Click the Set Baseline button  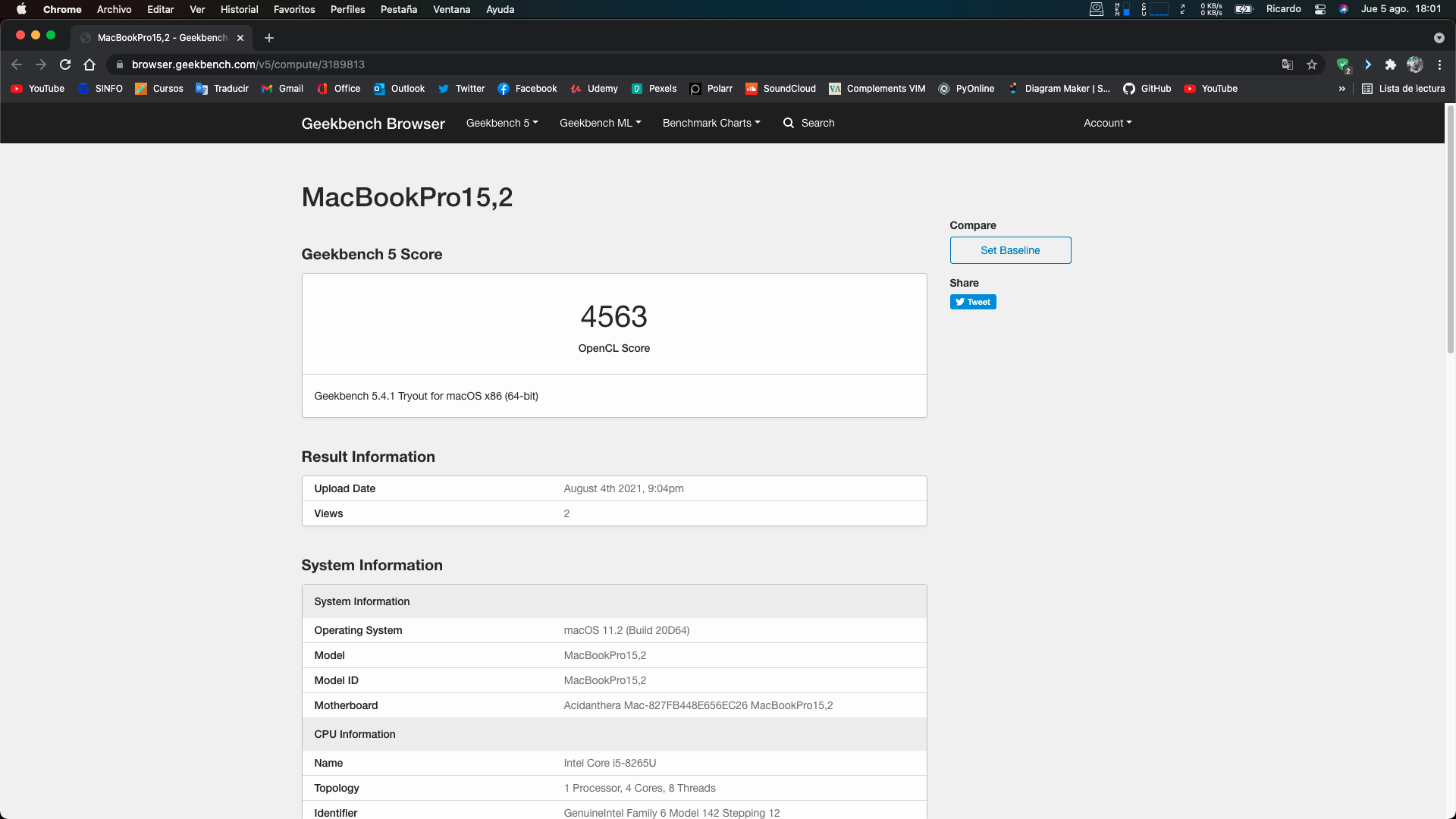point(1009,250)
